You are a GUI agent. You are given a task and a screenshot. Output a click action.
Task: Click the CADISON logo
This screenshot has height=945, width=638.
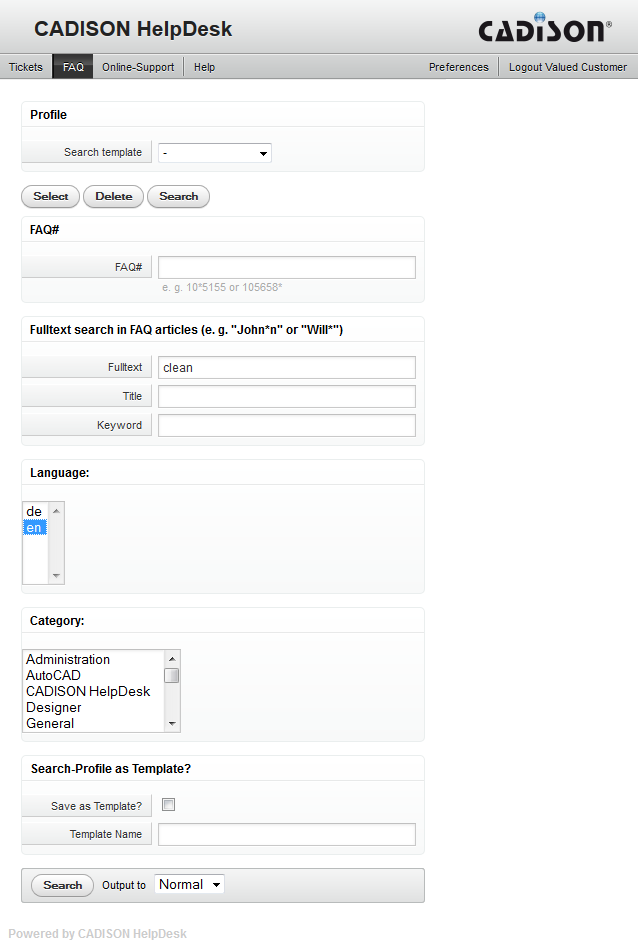tap(545, 28)
